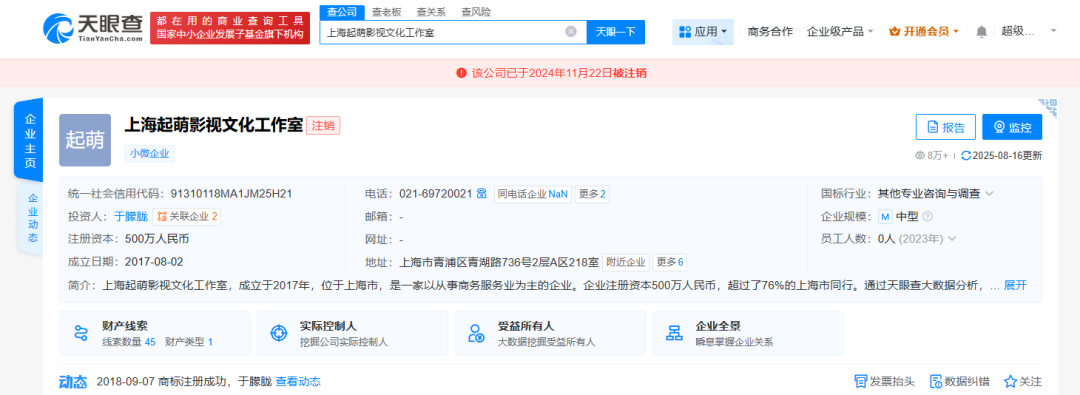Open the 企业级产品 dropdown
Image resolution: width=1080 pixels, height=395 pixels.
[x=840, y=32]
